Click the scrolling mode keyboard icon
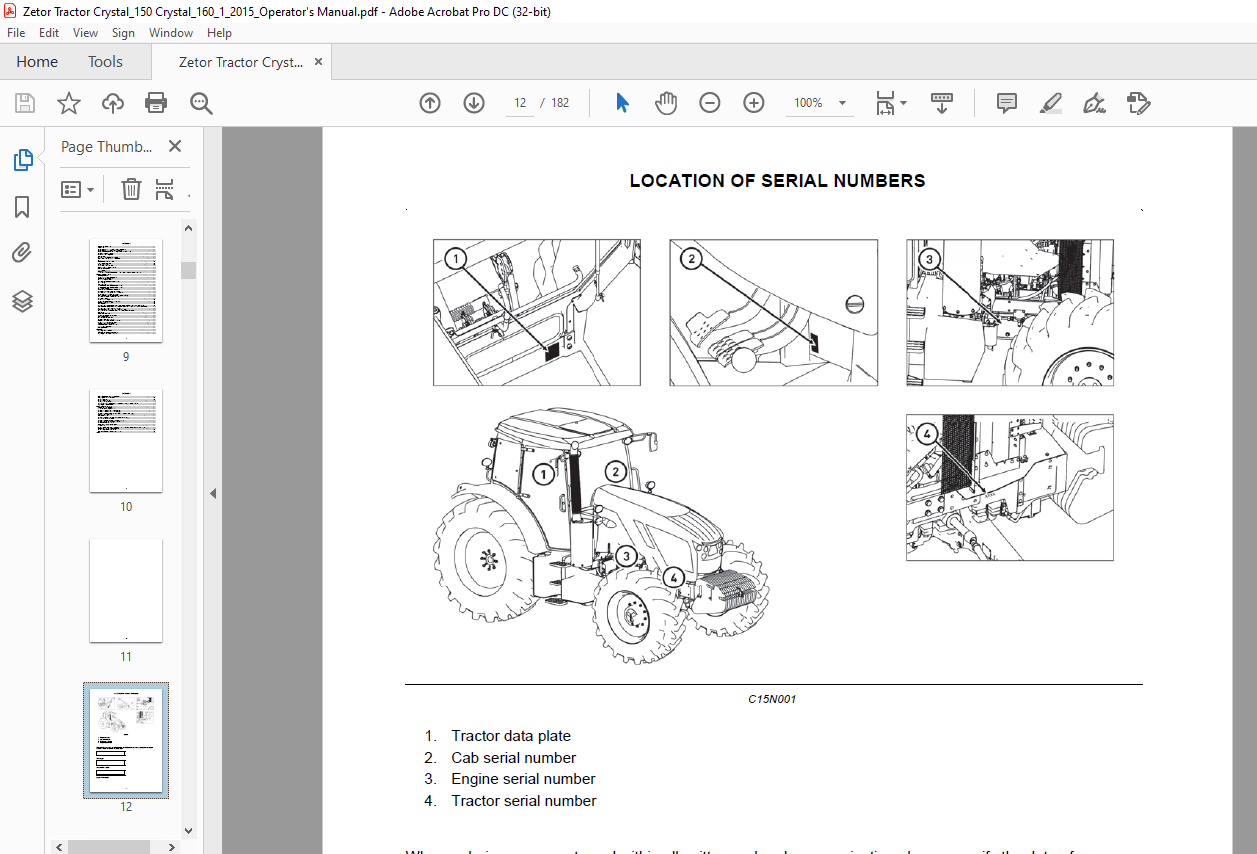The width and height of the screenshot is (1257, 854). [942, 103]
